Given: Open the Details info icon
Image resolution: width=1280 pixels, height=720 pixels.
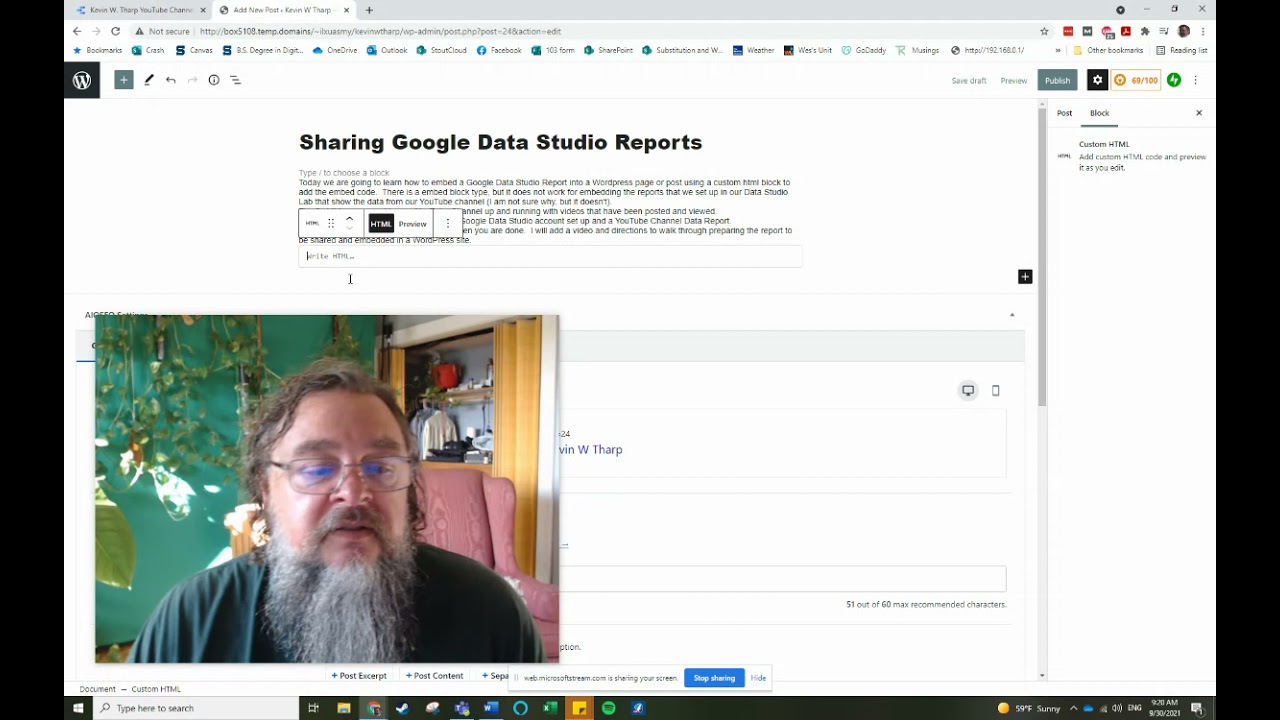Looking at the screenshot, I should click(214, 80).
